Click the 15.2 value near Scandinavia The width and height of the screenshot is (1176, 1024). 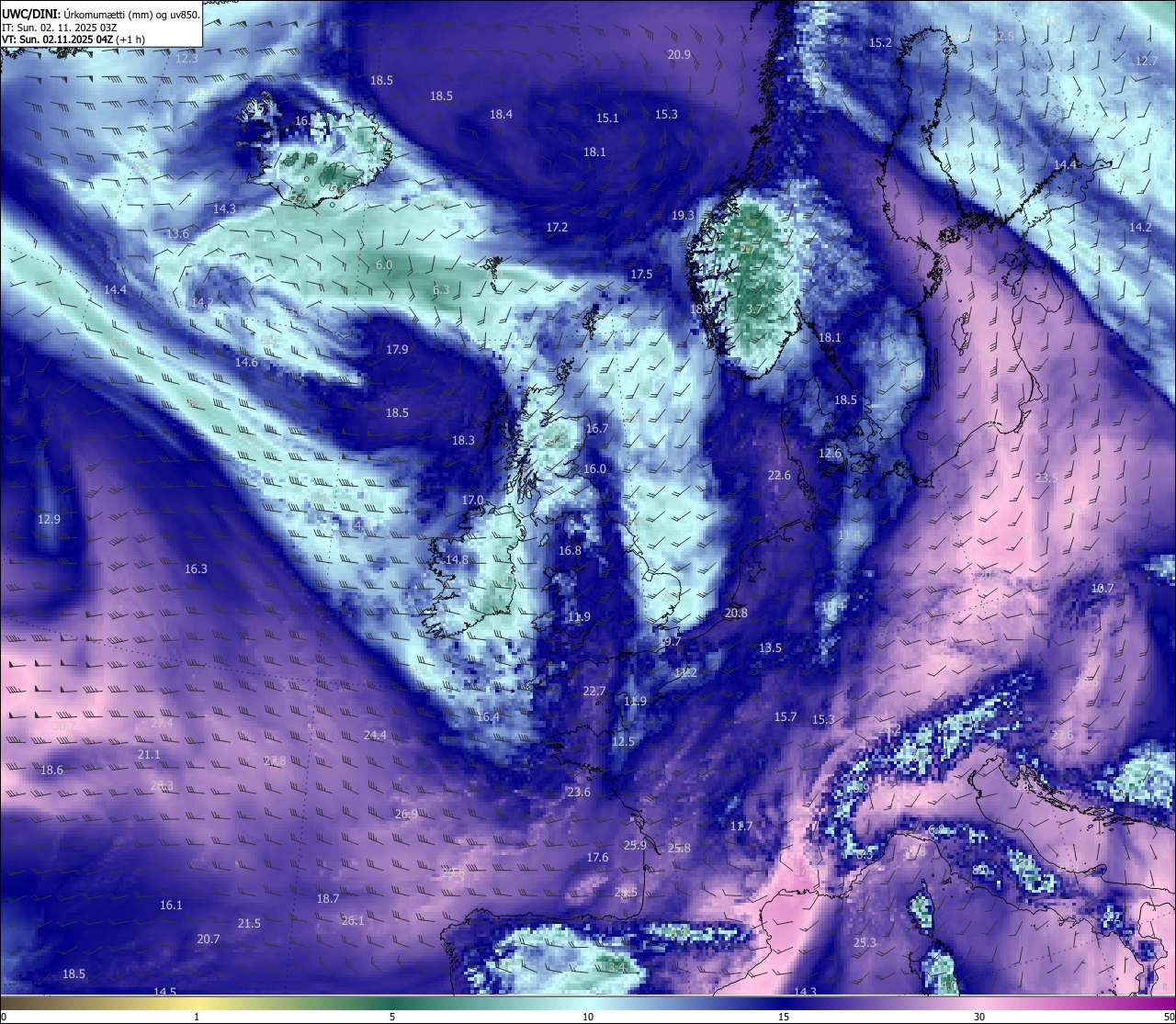click(x=880, y=43)
